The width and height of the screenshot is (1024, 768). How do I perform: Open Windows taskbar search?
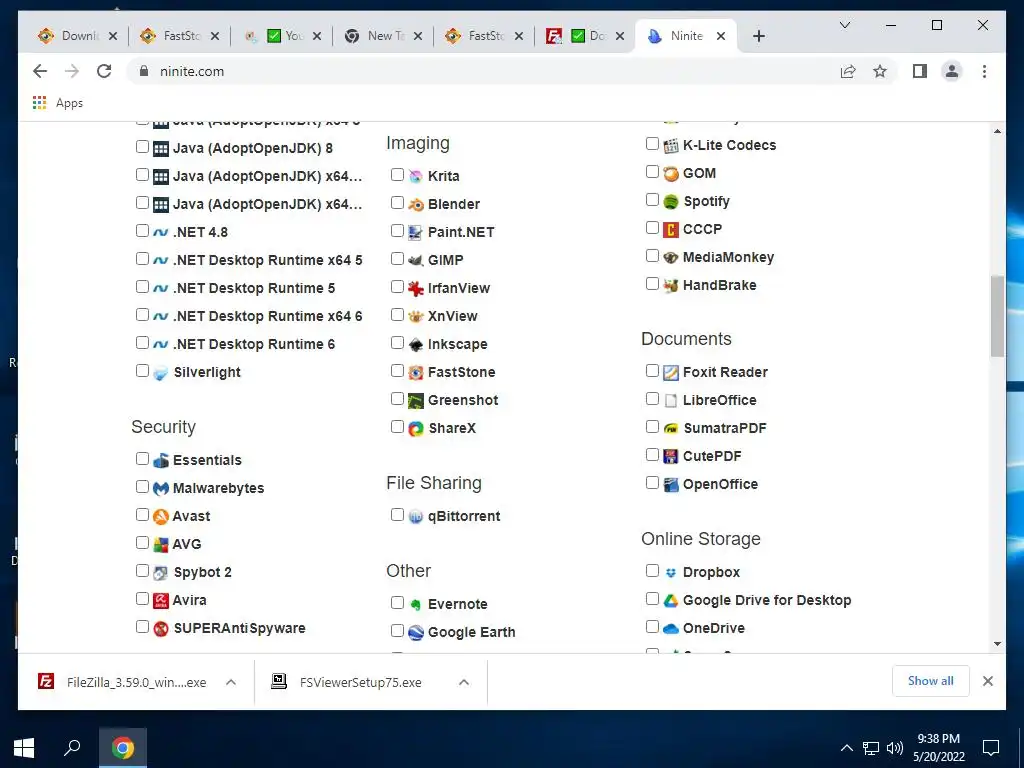[72, 748]
